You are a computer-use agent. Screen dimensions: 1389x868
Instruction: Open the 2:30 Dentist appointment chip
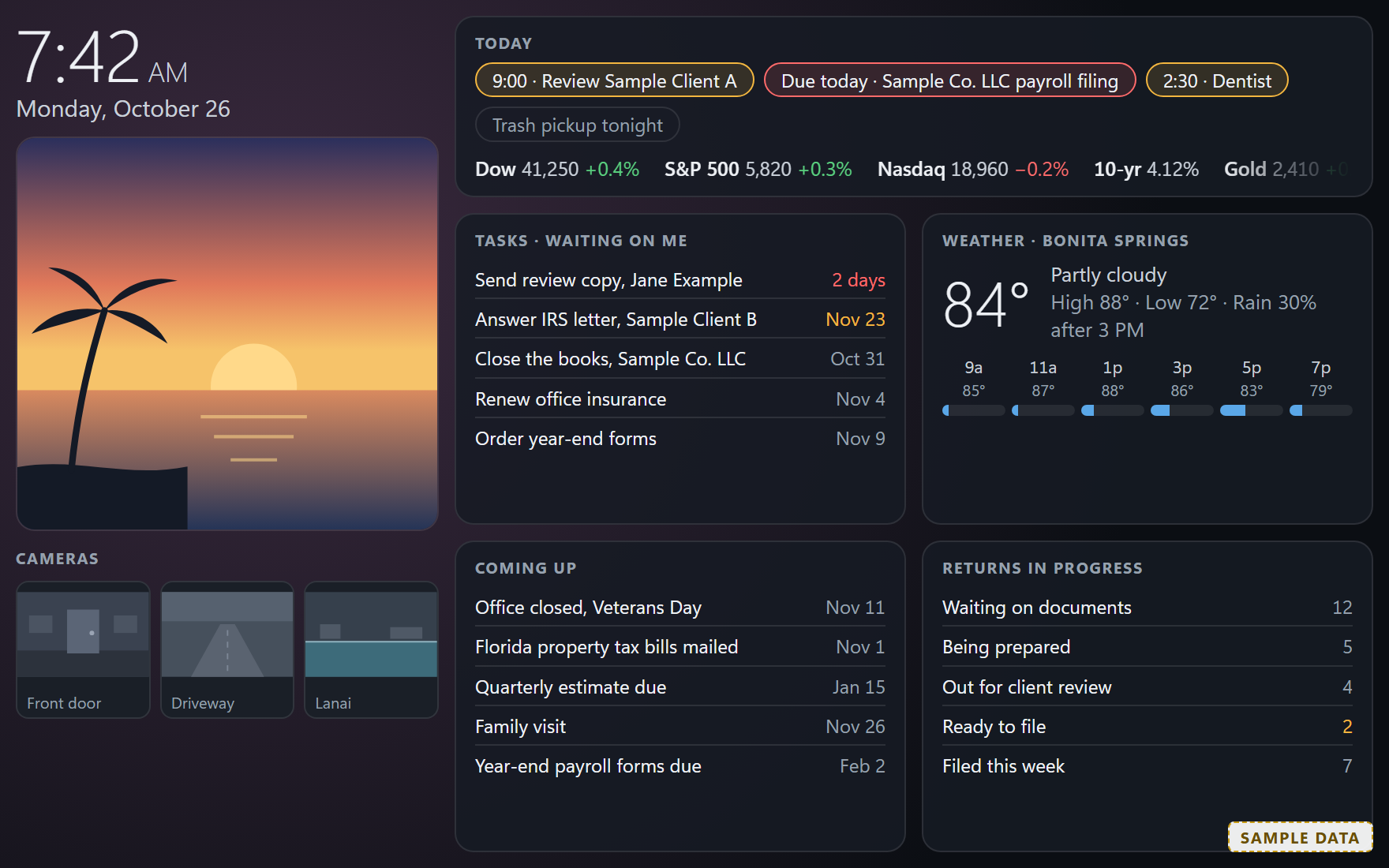[1216, 80]
